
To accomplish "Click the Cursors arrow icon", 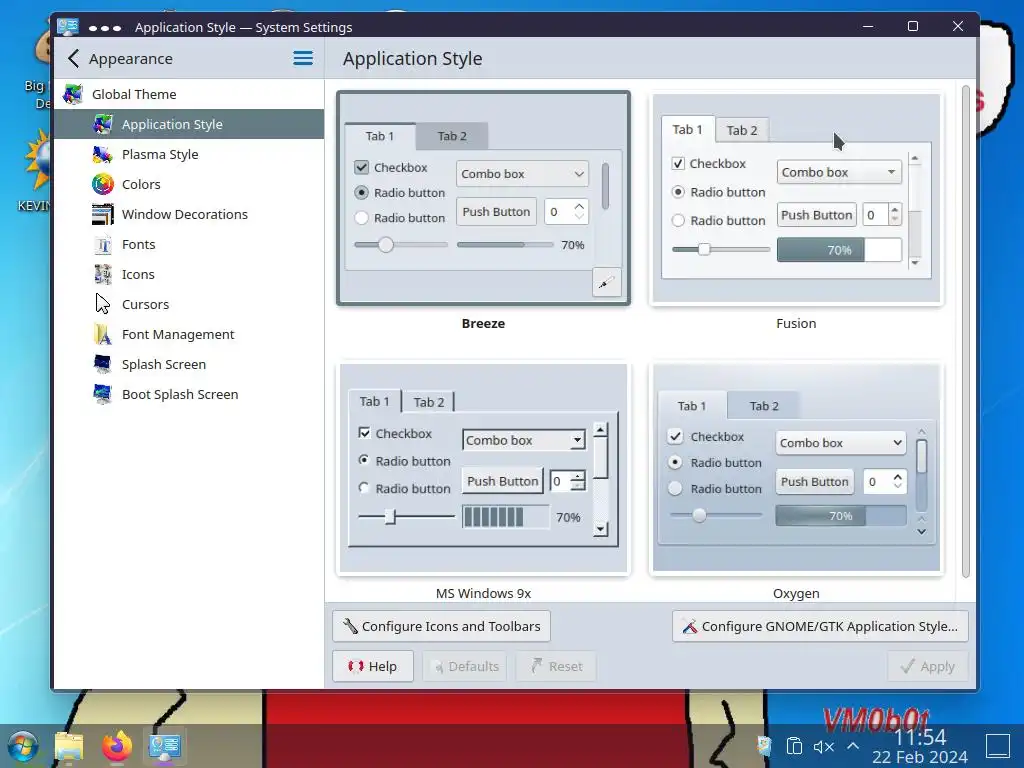I will 103,304.
